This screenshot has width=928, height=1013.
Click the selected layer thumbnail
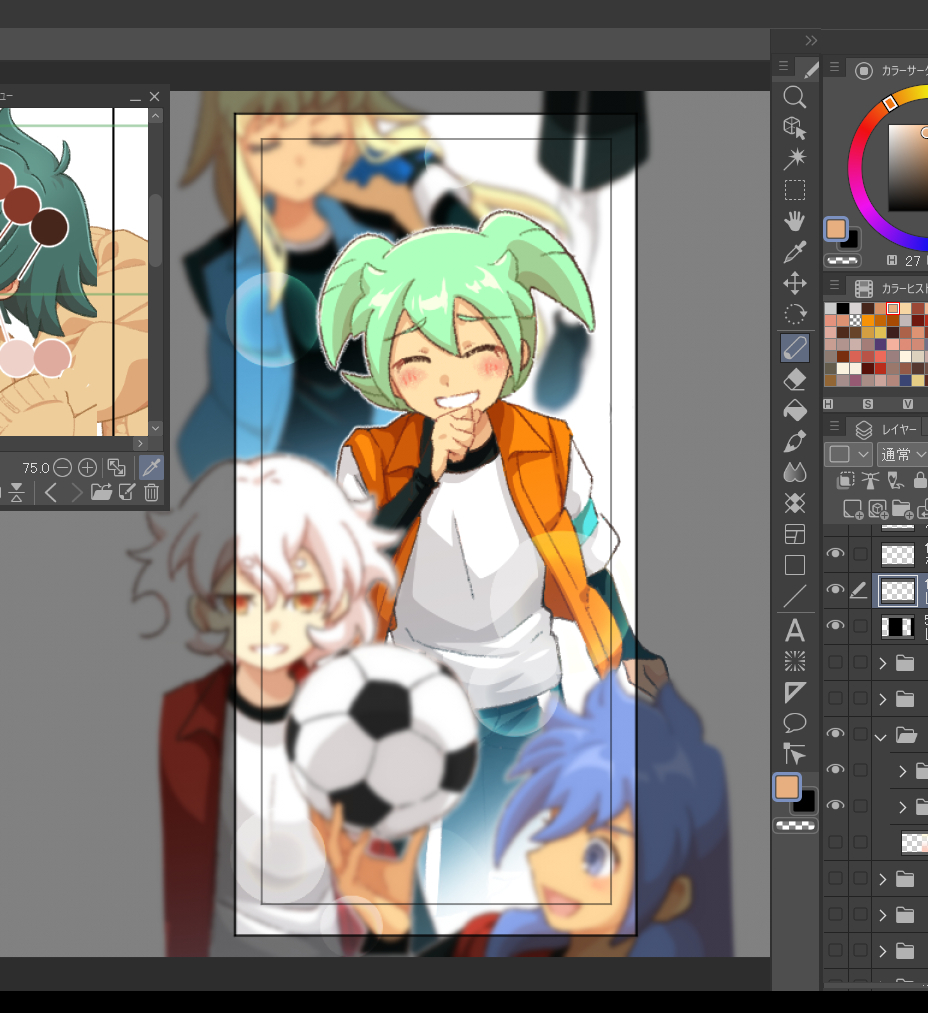898,590
